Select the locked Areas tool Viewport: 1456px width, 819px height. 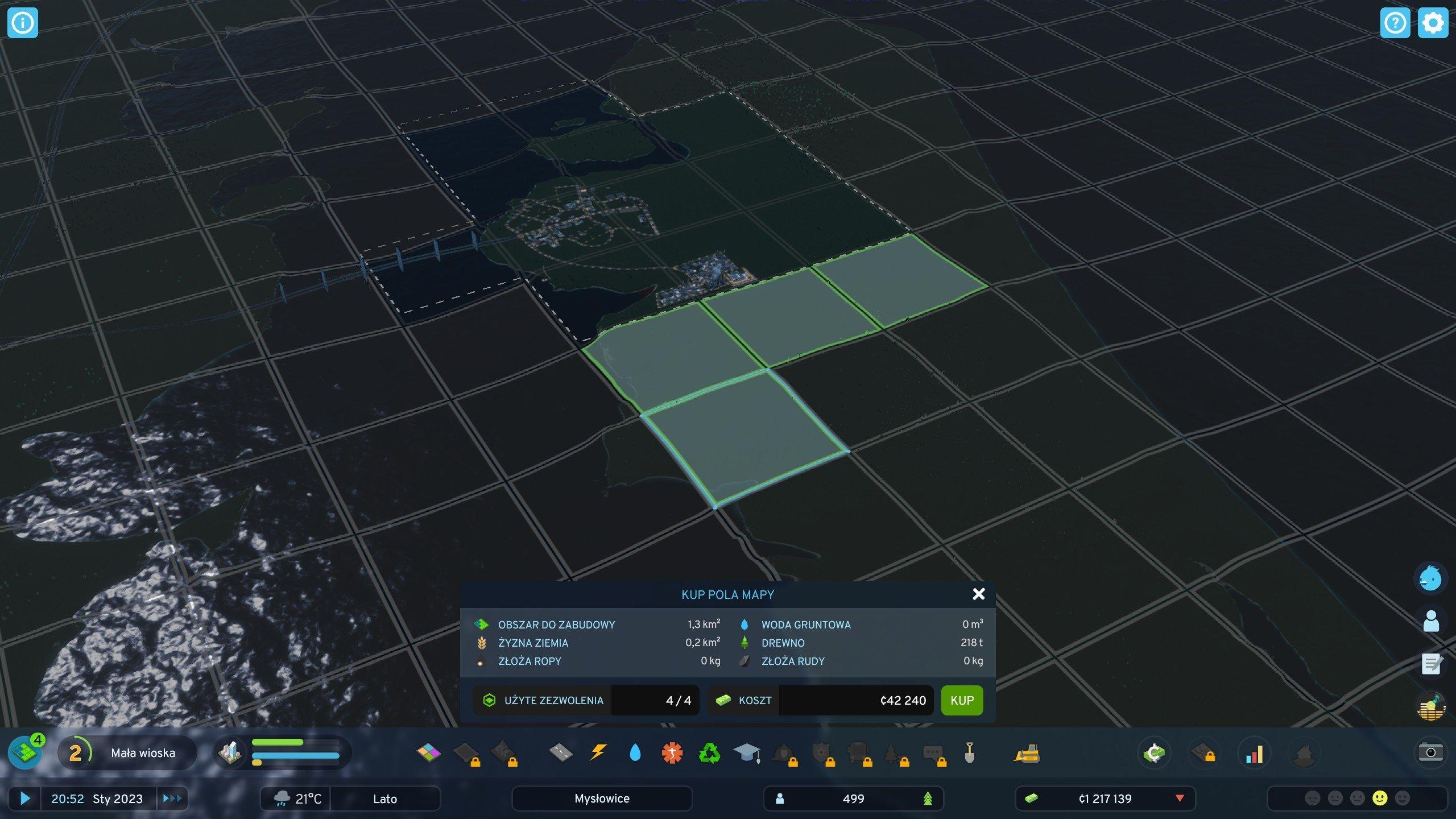(467, 753)
